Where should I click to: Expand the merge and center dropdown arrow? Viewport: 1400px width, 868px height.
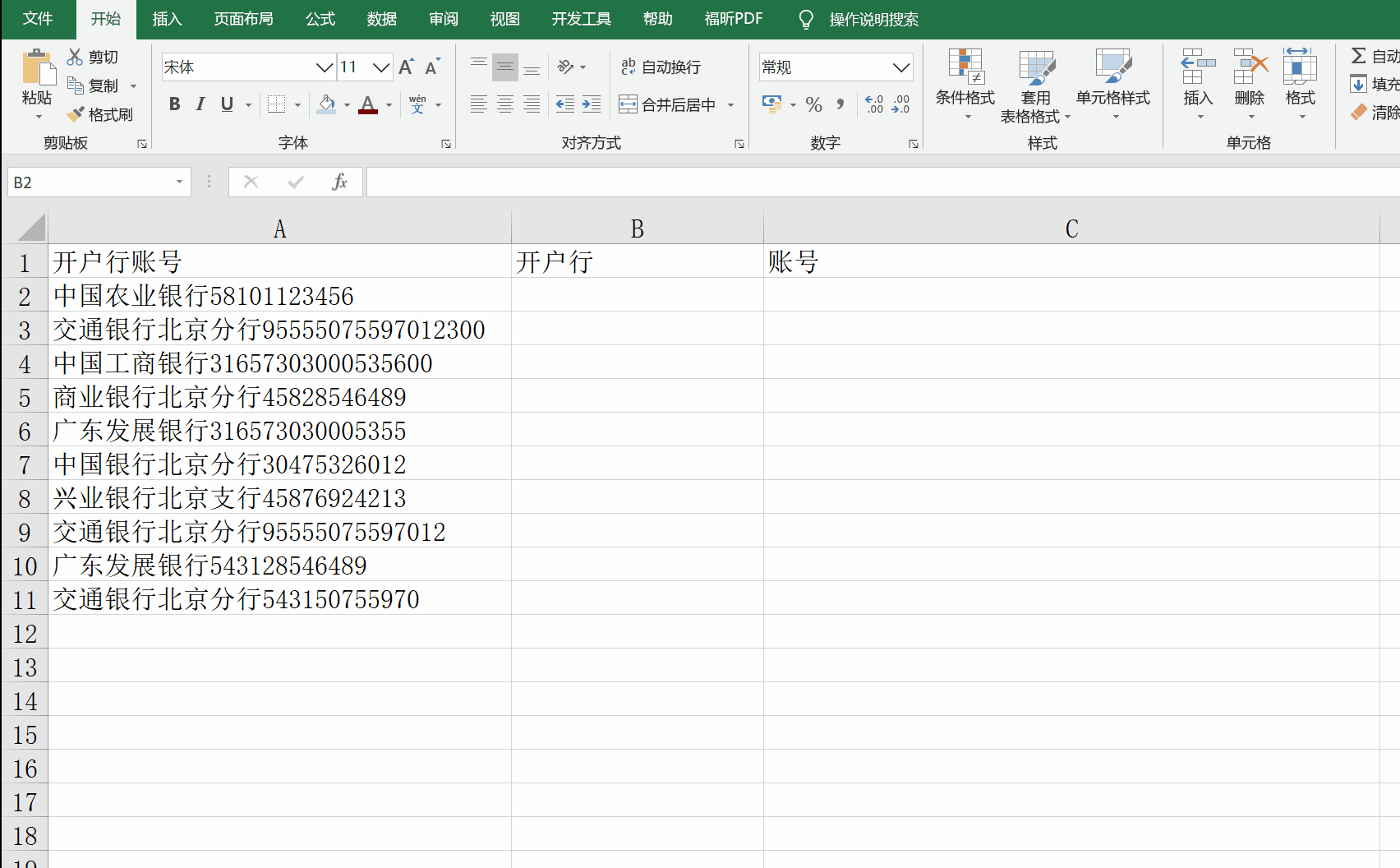pyautogui.click(x=730, y=105)
